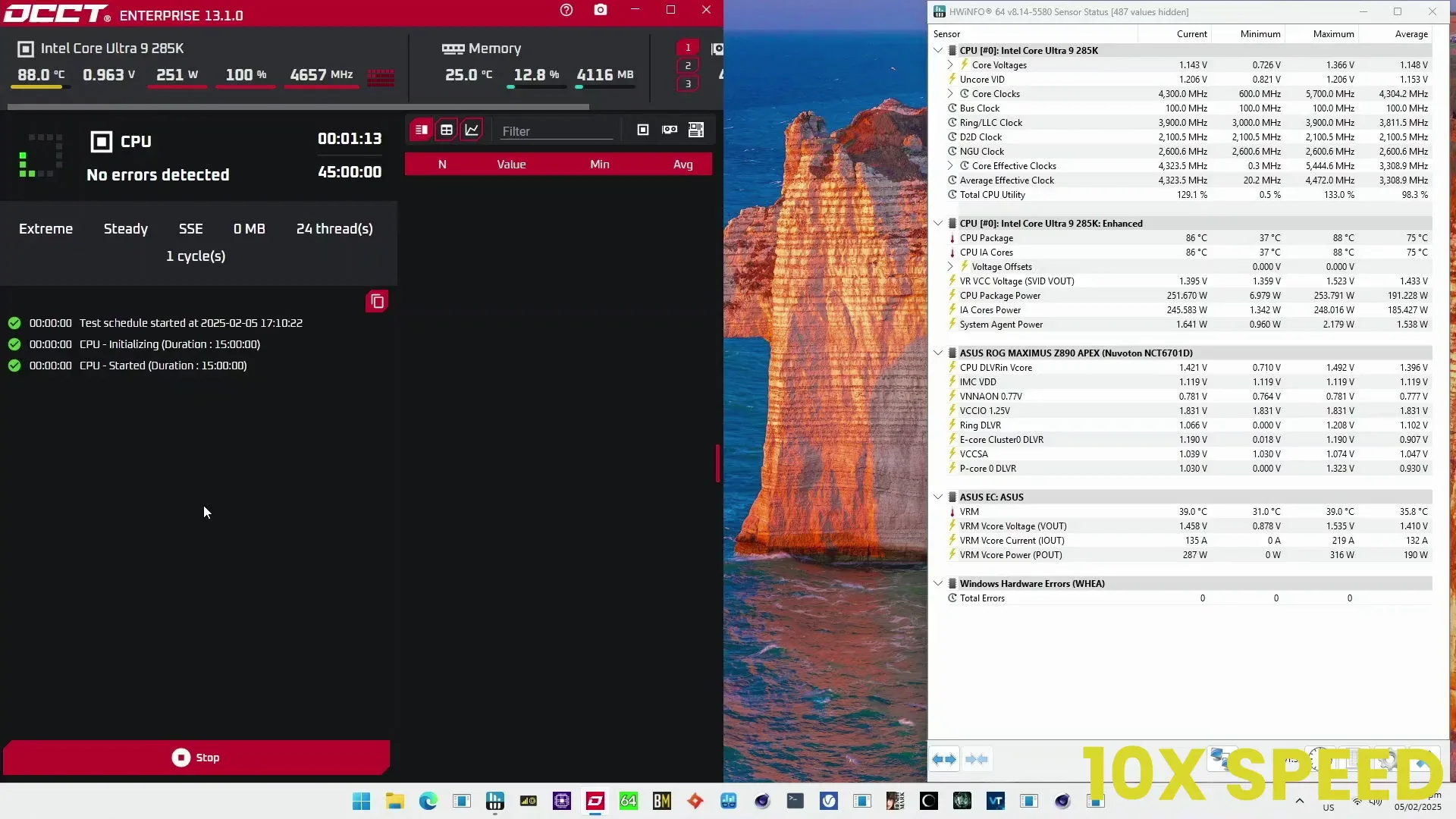Image resolution: width=1456 pixels, height=819 pixels.
Task: Click the CPU chip icon beside Intel Core Ultra 9 285K
Action: point(26,49)
